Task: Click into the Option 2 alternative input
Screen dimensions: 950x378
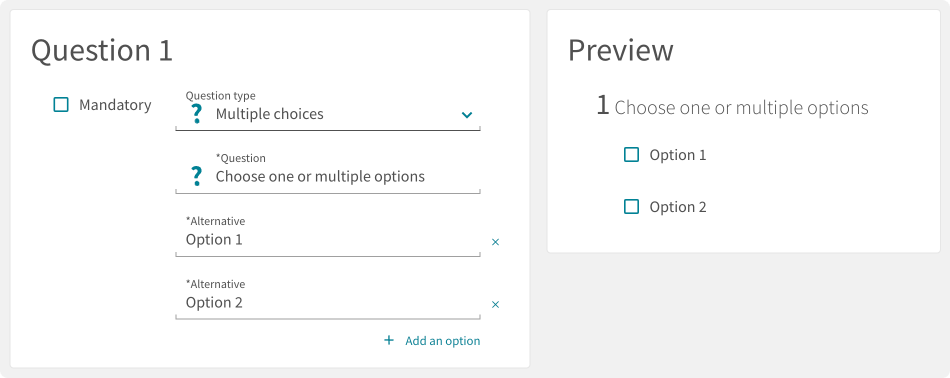Action: (328, 299)
